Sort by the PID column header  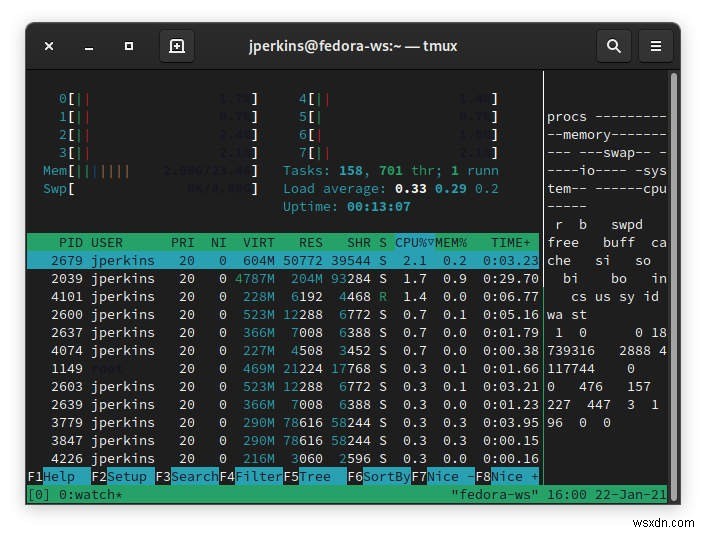tap(71, 243)
